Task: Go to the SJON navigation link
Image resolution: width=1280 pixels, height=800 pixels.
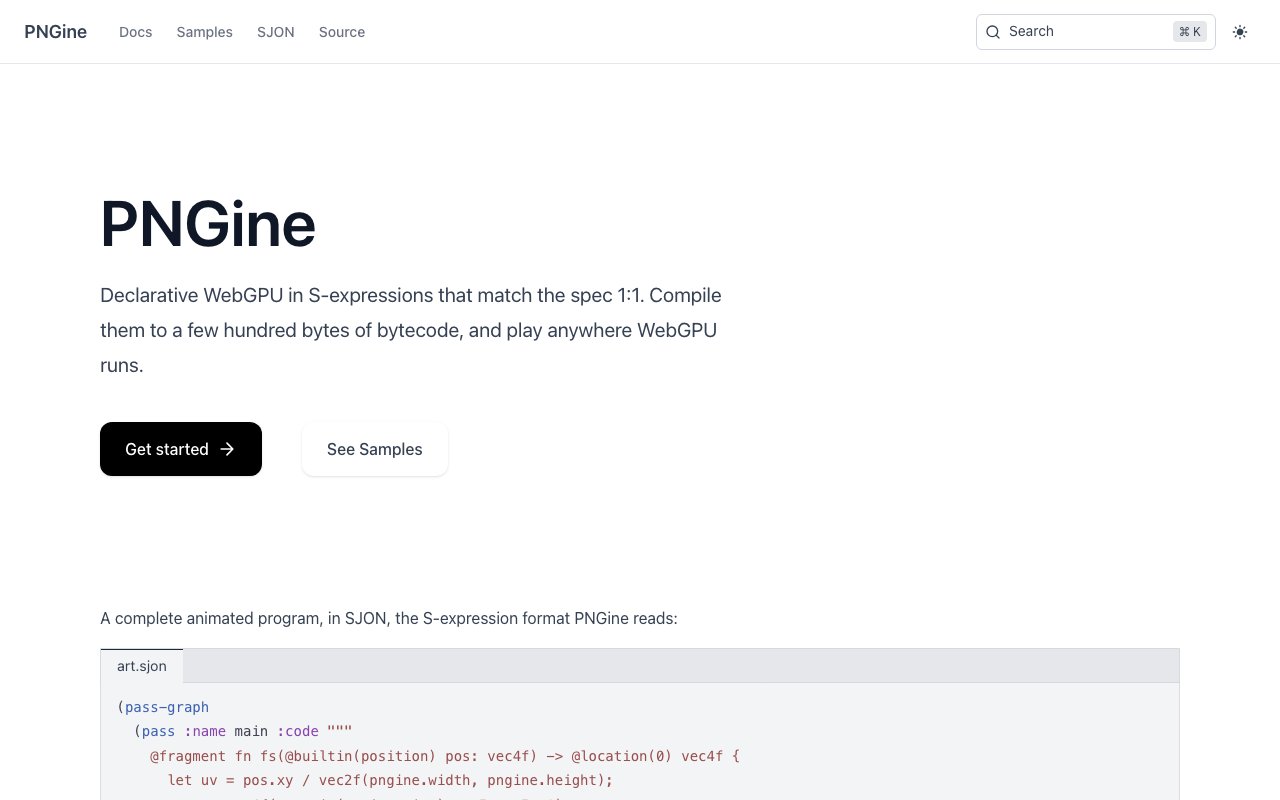Action: click(x=276, y=32)
